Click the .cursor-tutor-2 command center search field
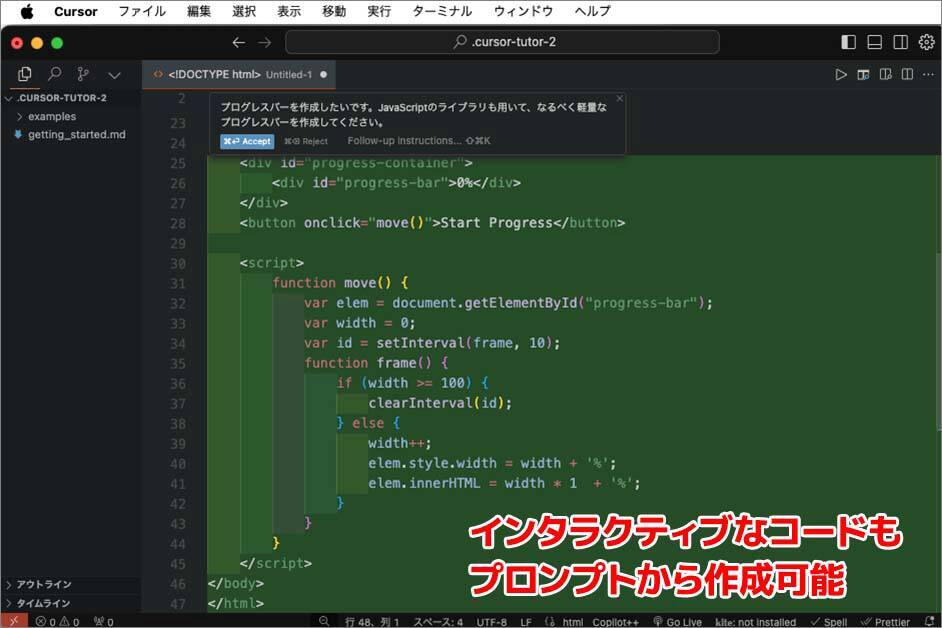942x628 pixels. pos(501,42)
